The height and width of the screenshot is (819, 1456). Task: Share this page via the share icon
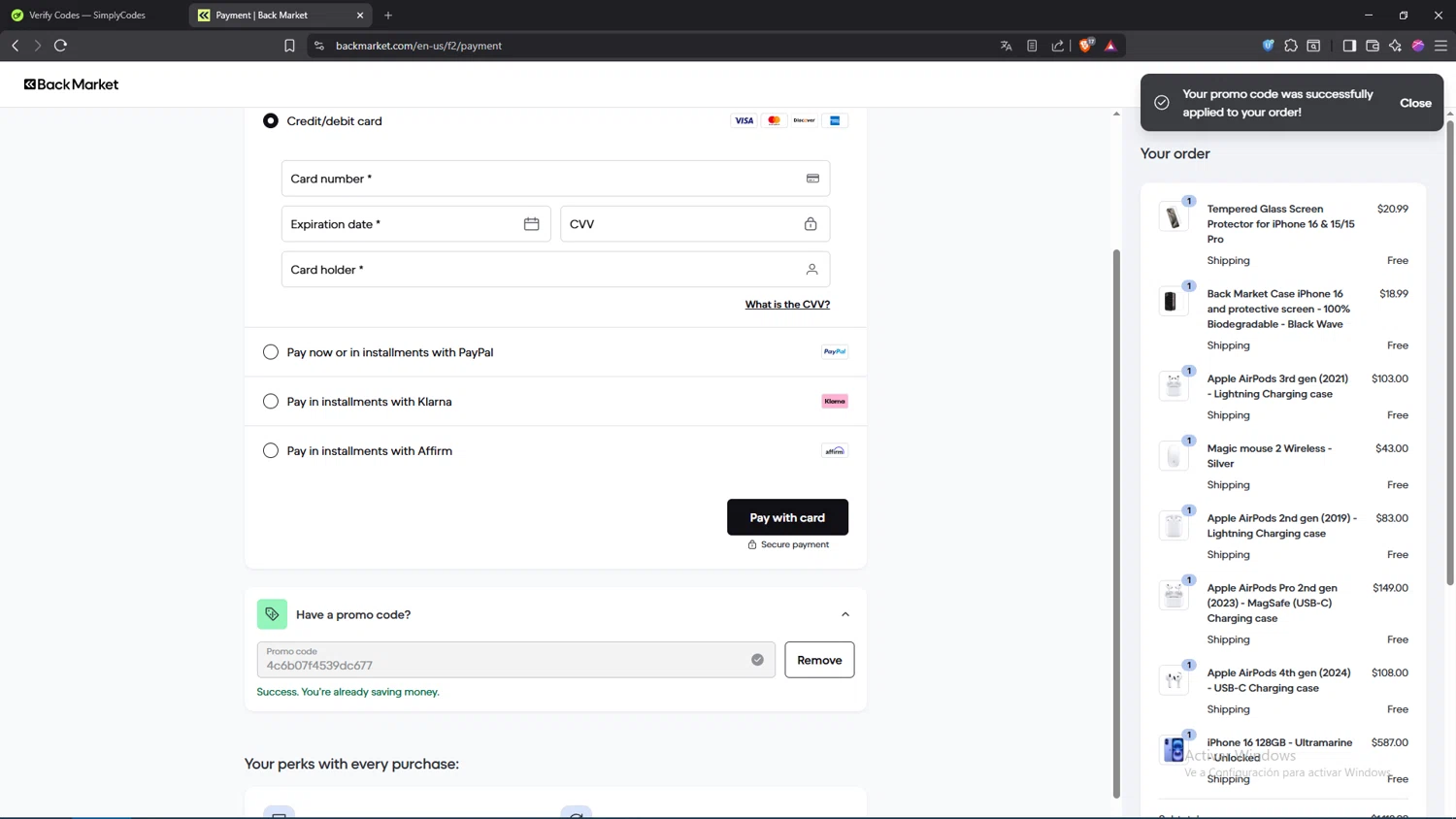coord(1057,46)
